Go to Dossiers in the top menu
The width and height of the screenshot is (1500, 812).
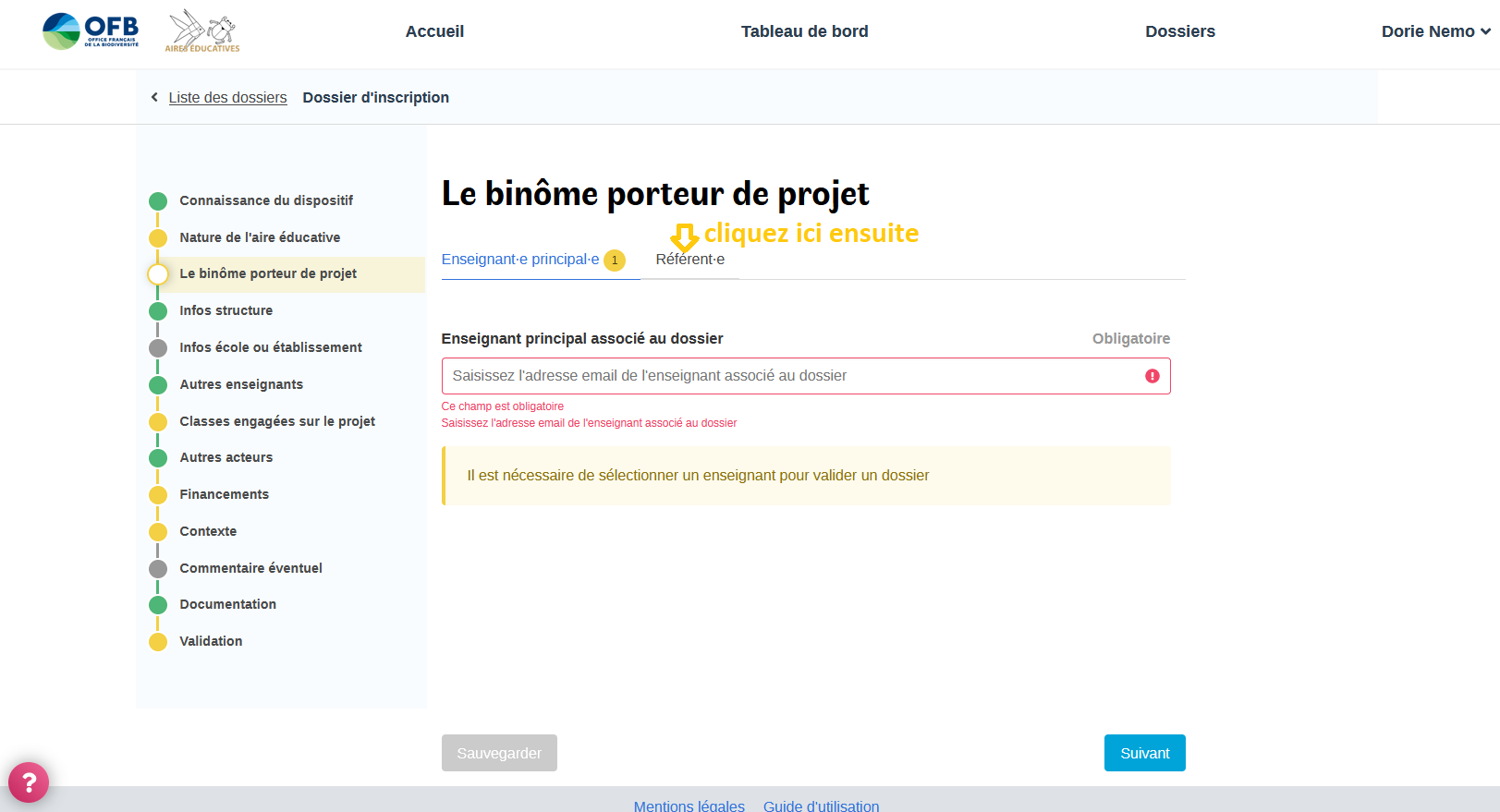pos(1179,31)
